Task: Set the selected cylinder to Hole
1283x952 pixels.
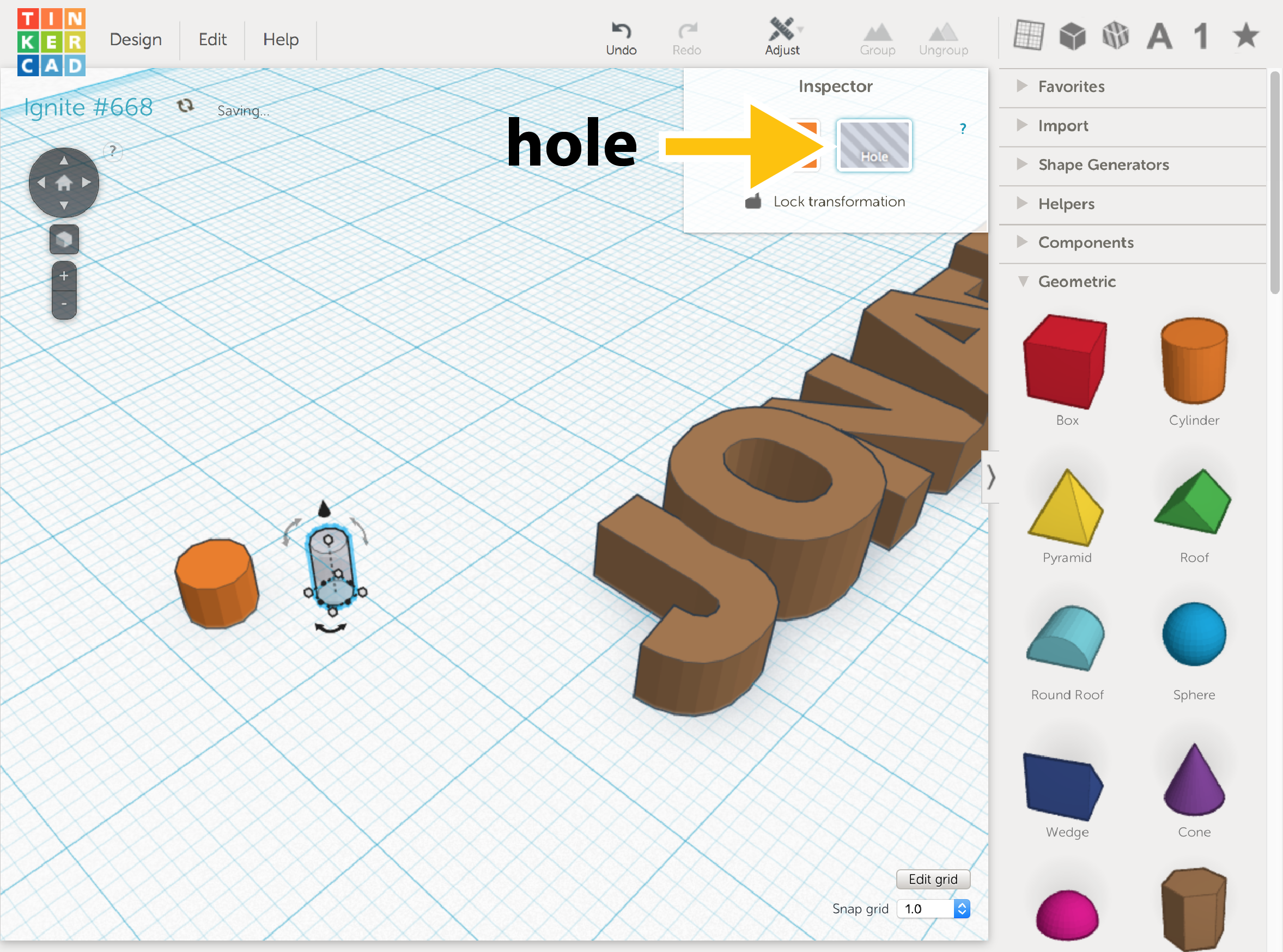Action: [874, 145]
